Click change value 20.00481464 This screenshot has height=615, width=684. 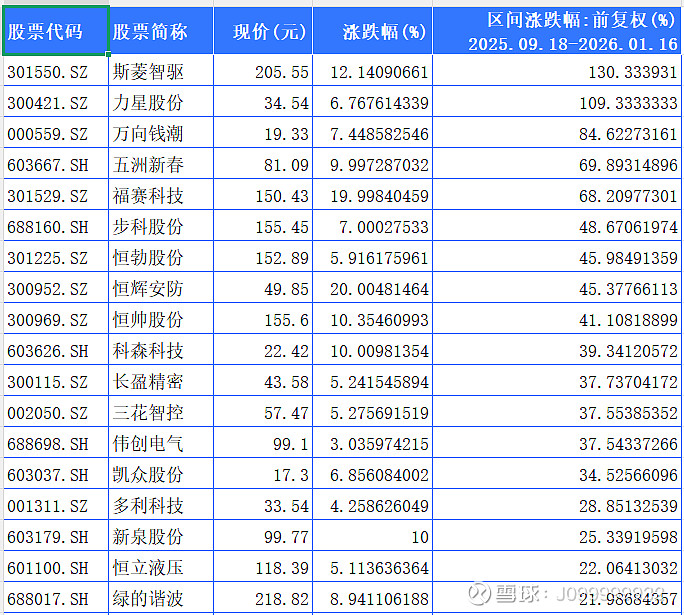click(x=379, y=289)
